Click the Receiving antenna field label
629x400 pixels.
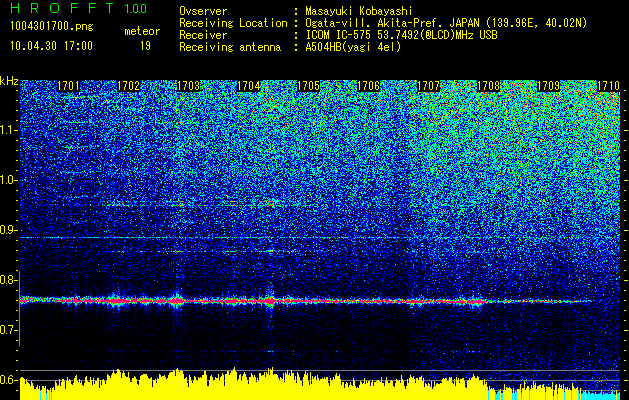coord(230,47)
